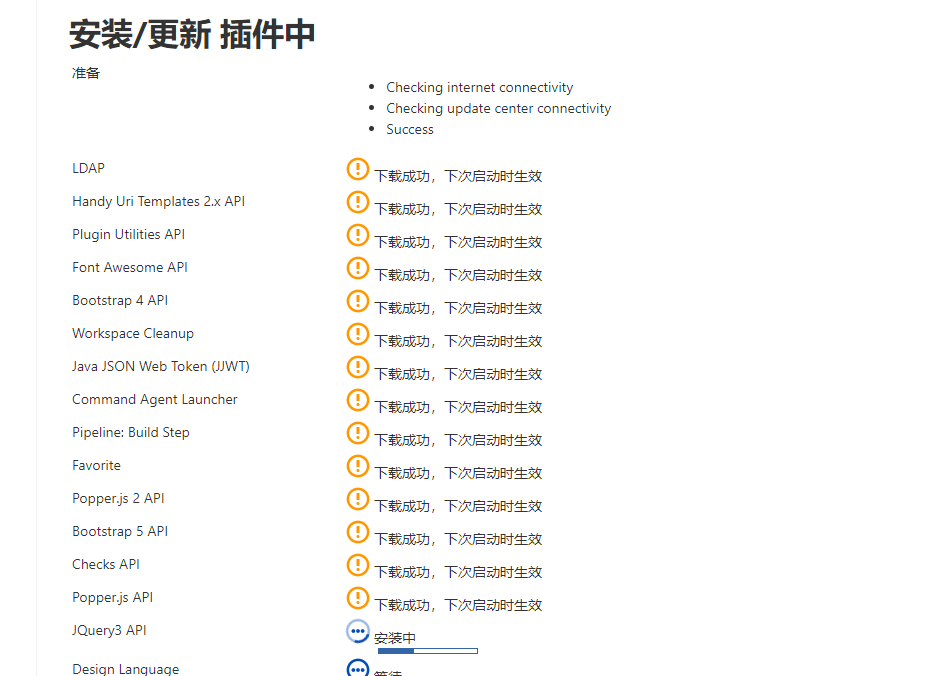This screenshot has width=933, height=676.
Task: Click the status icon beside Favorite plugin
Action: [358, 466]
